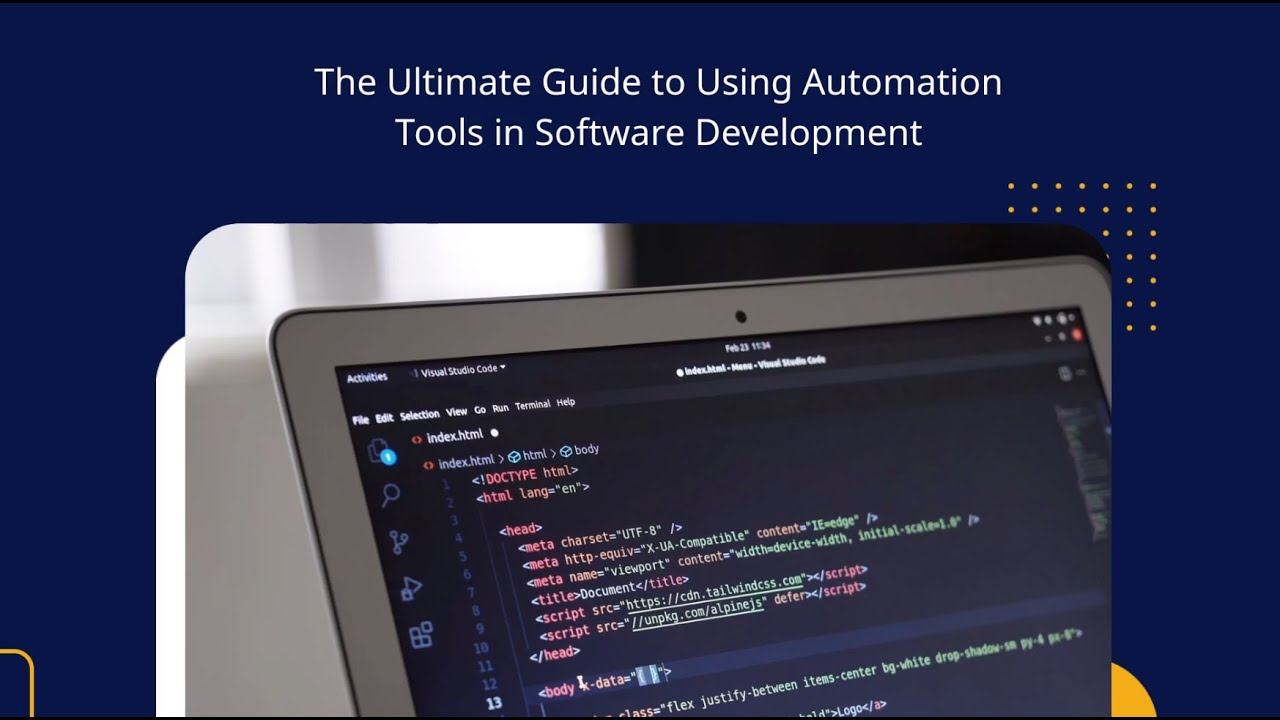The width and height of the screenshot is (1280, 720).
Task: Click the X-UA-Compatible meta line
Action: tap(699, 541)
